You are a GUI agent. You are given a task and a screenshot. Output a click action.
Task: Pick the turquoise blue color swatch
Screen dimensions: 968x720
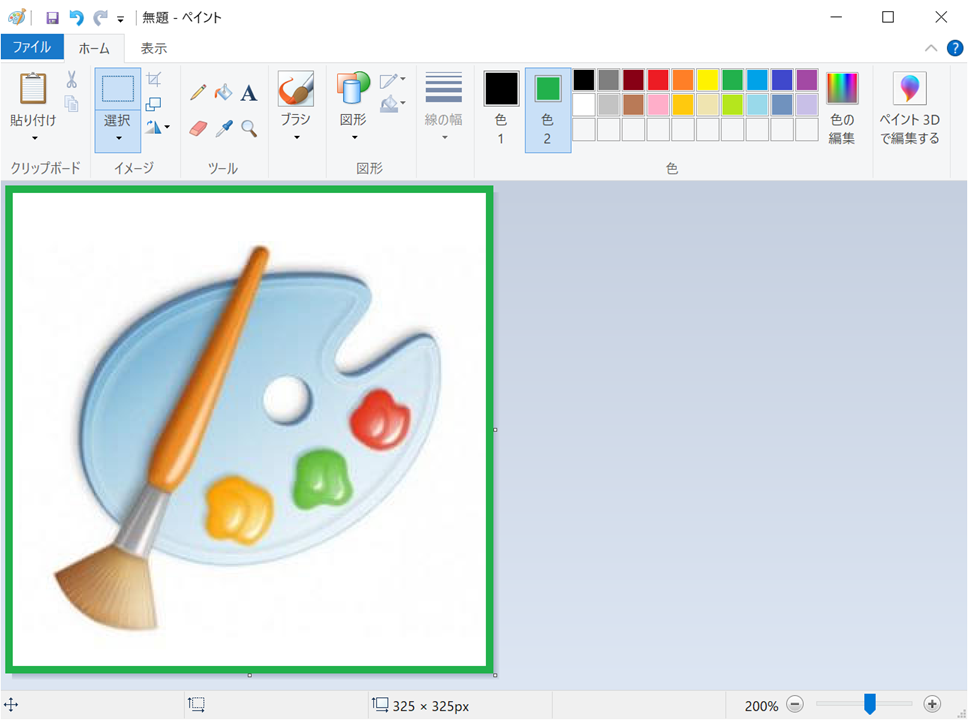coord(757,80)
